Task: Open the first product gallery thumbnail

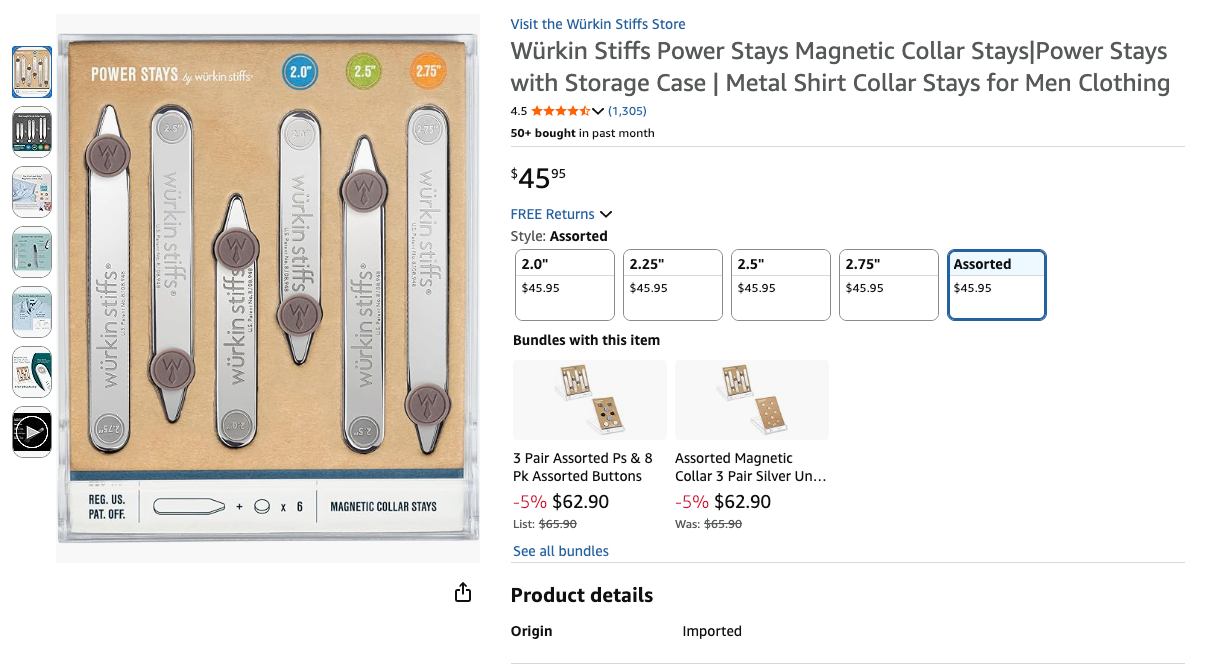Action: click(x=31, y=71)
